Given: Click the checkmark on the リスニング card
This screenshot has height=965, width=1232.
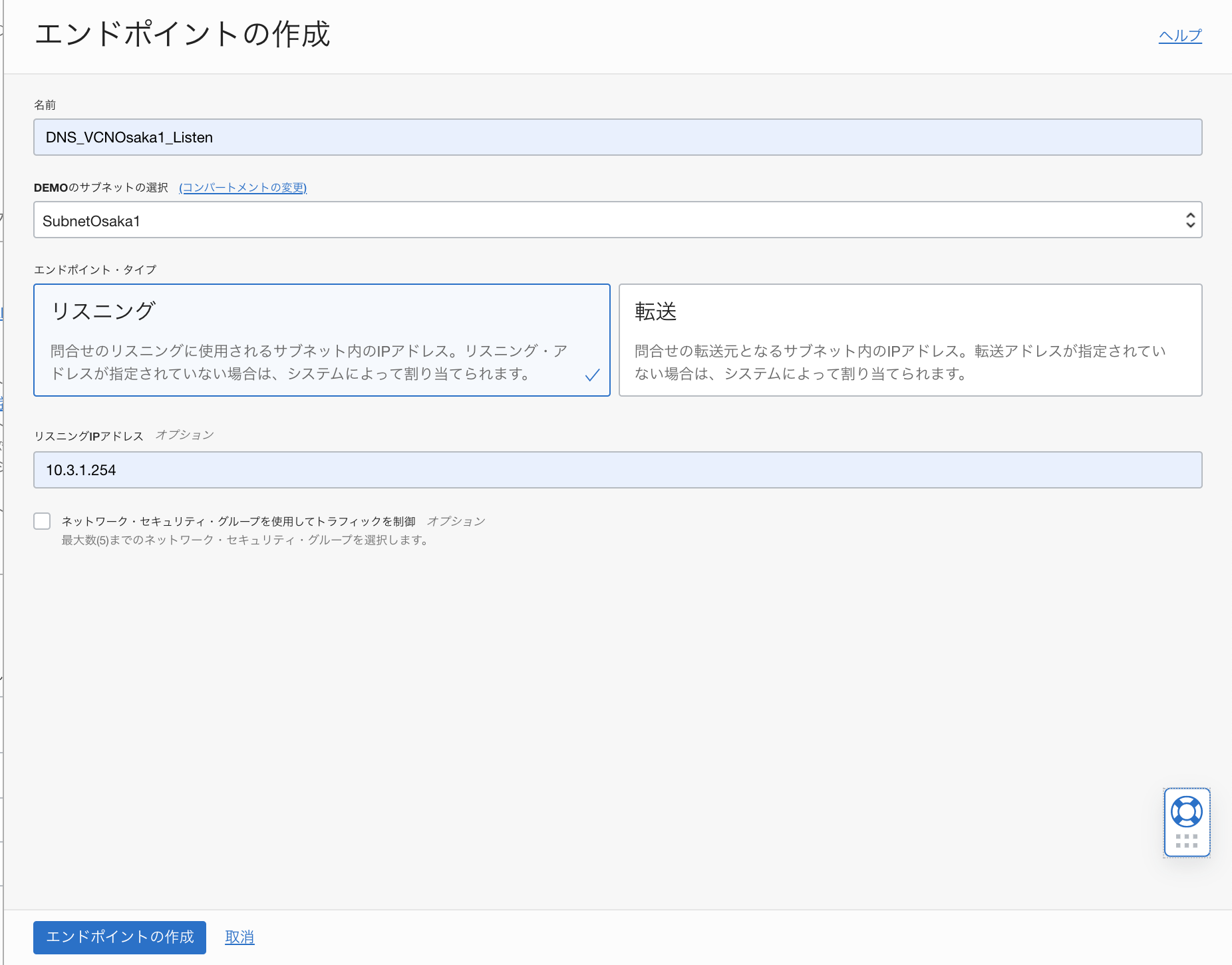Looking at the screenshot, I should click(592, 376).
